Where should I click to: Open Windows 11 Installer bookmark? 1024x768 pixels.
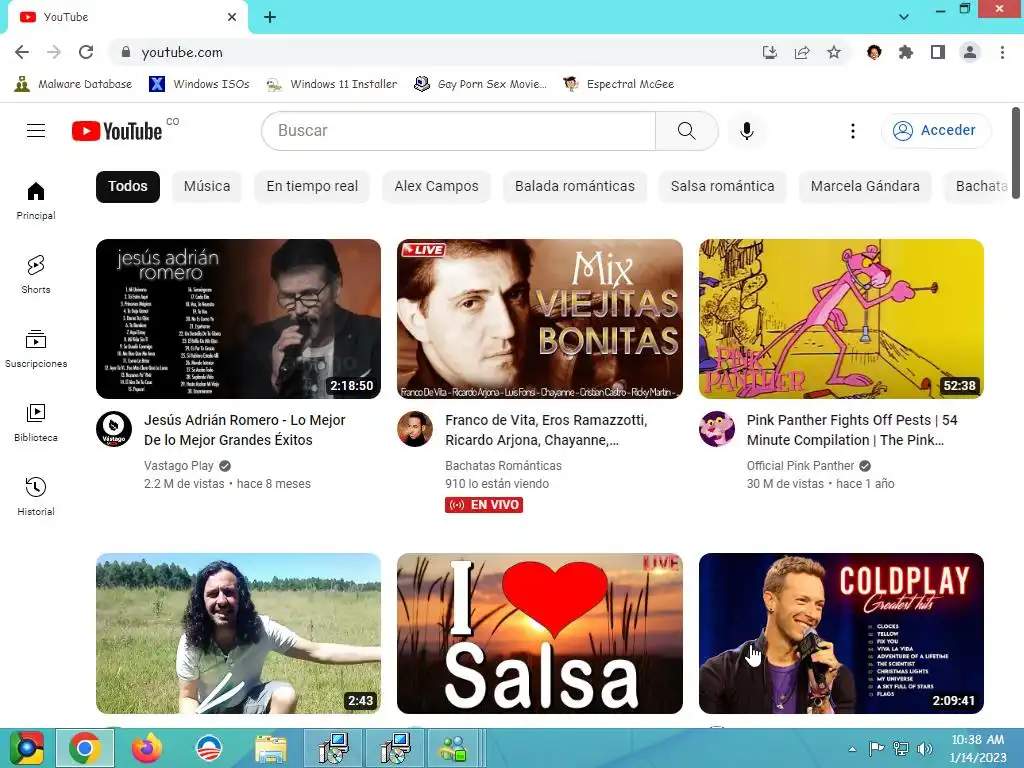(332, 84)
